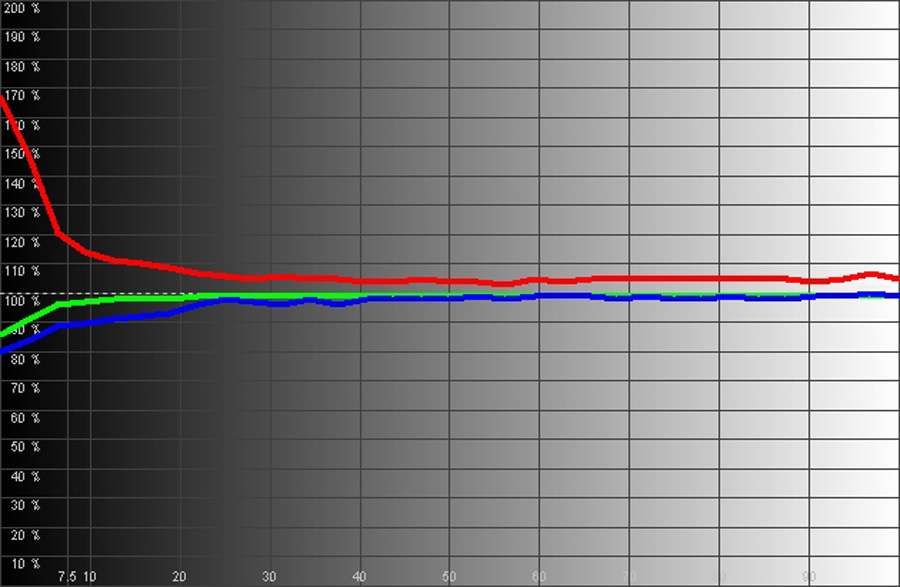Click the 50 horizontal axis label
900x587 pixels.
tap(449, 577)
